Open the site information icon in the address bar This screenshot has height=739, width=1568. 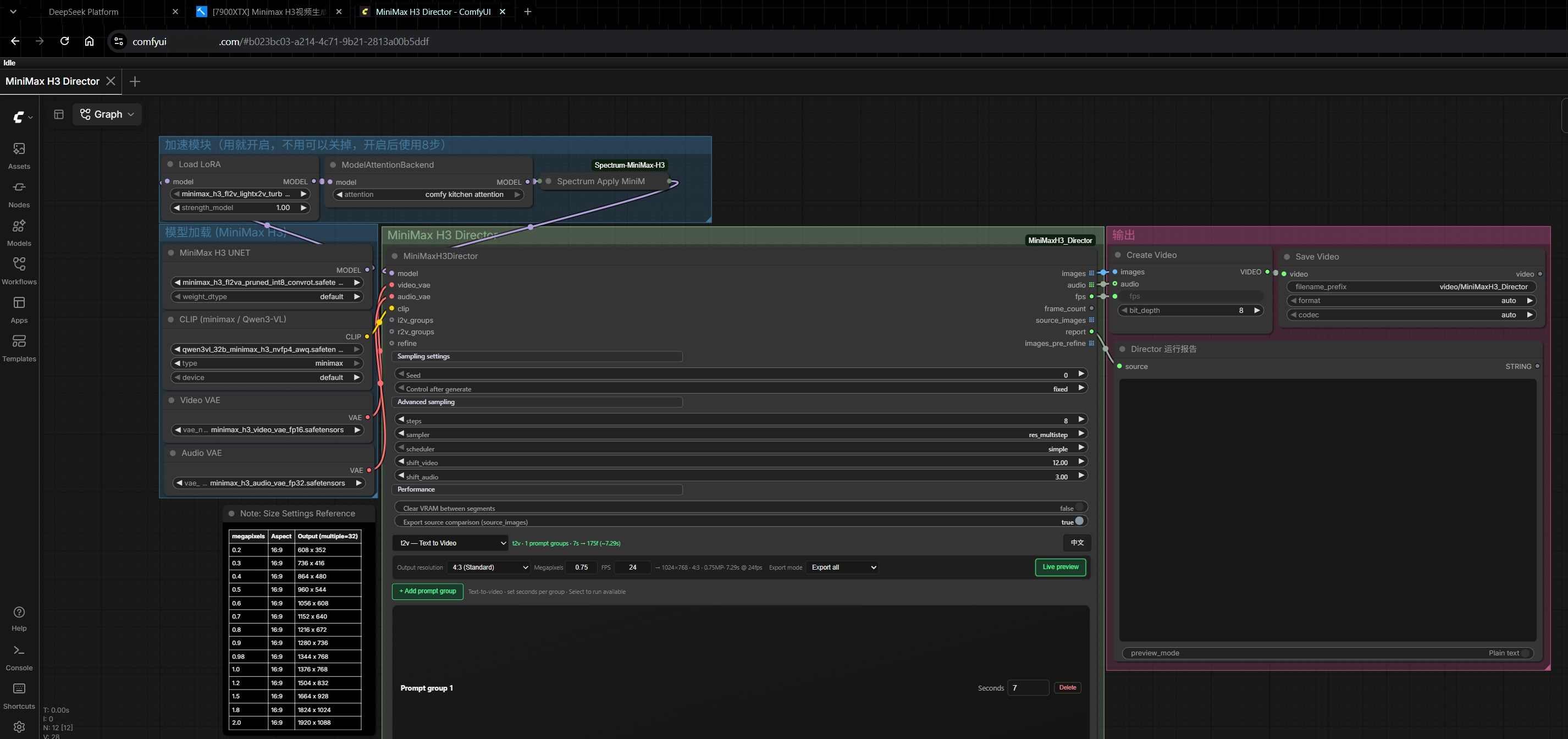pyautogui.click(x=119, y=41)
